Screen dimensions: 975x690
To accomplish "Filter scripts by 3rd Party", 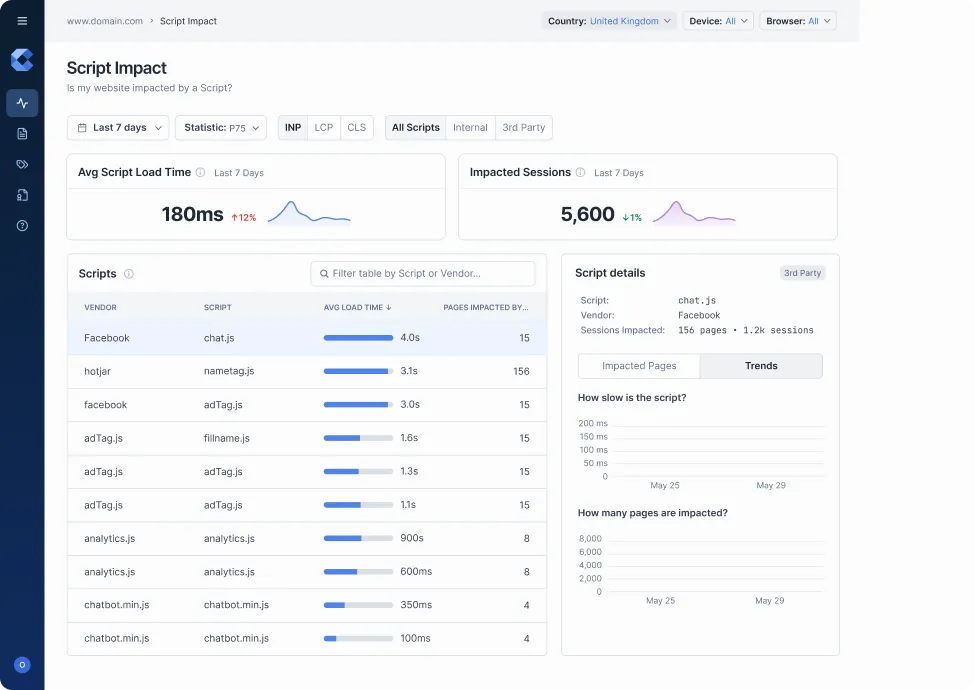I will pos(524,128).
